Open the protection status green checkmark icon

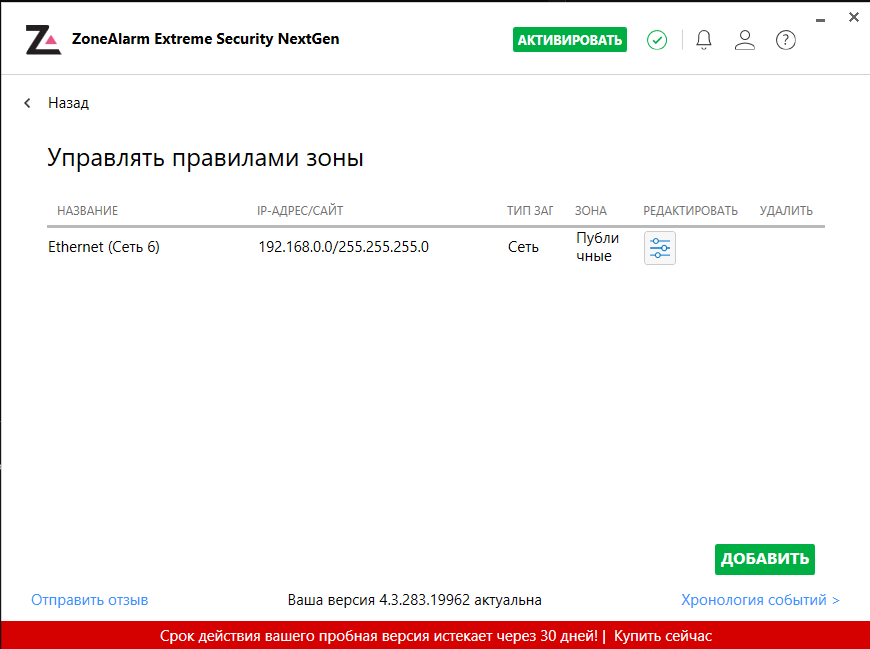coord(657,40)
